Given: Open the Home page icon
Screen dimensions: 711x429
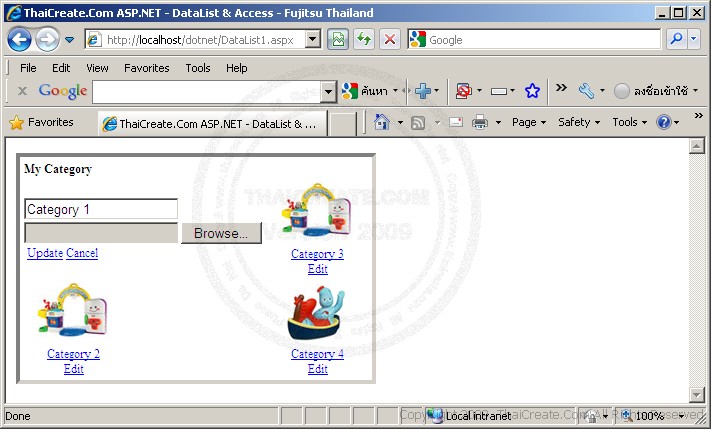Looking at the screenshot, I should (x=382, y=122).
